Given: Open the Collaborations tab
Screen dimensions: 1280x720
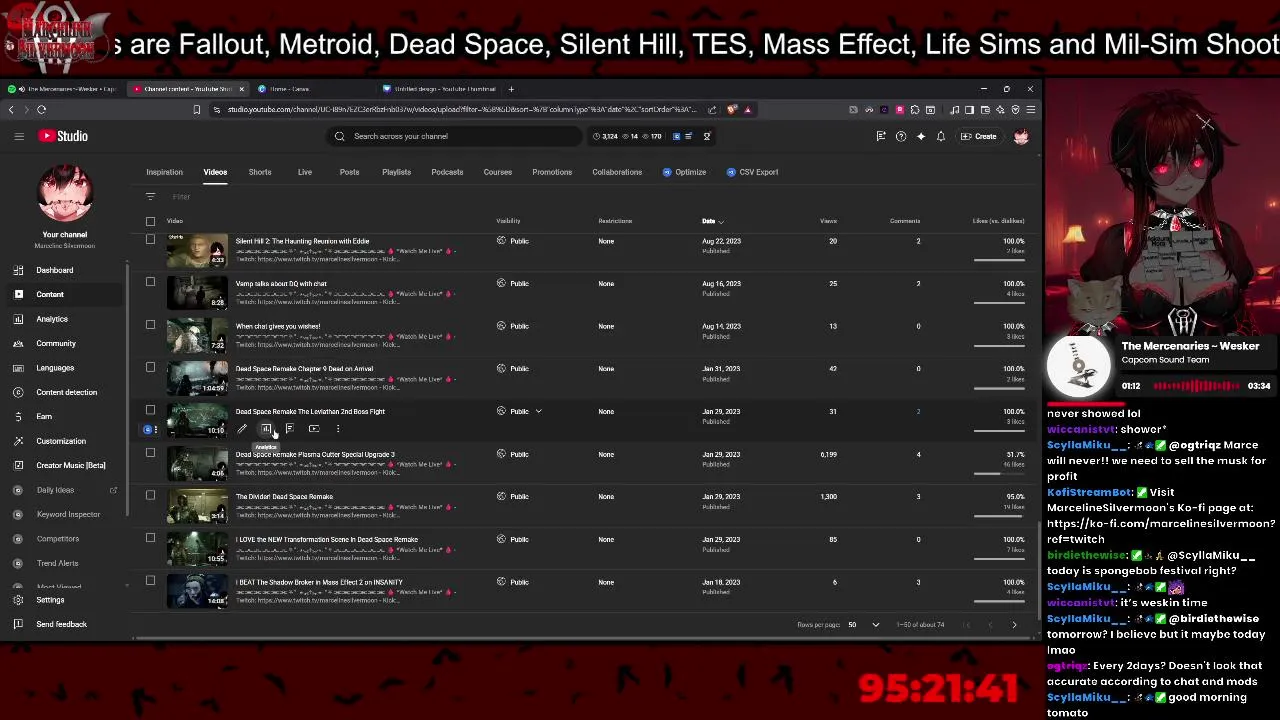Looking at the screenshot, I should 617,172.
